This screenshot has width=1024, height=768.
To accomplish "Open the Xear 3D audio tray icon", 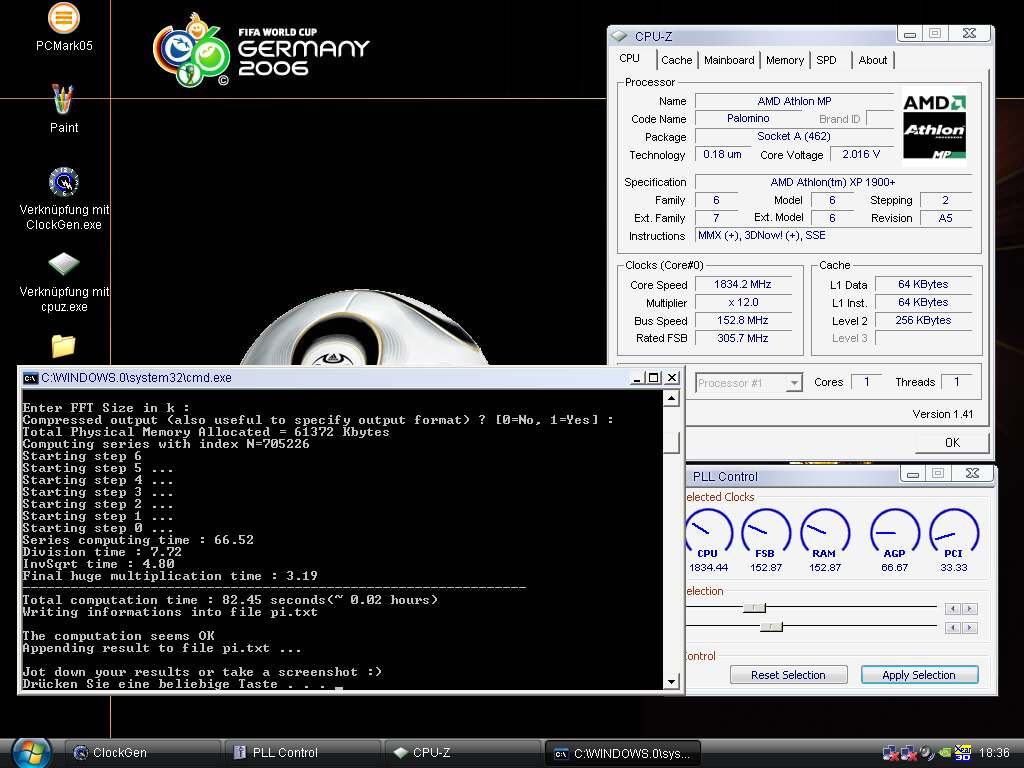I will [x=963, y=753].
